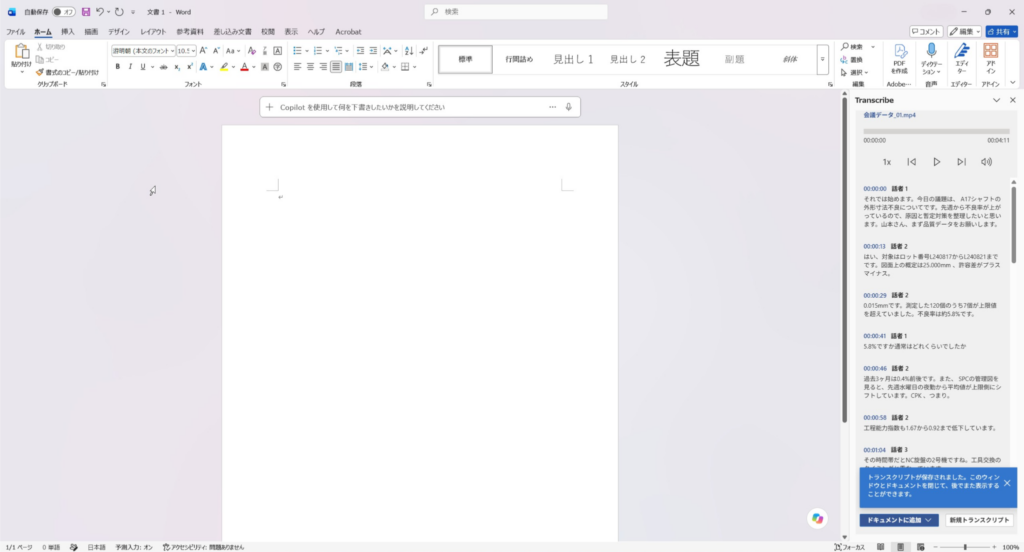Toggle Focus mode (フォーカス) in status bar
Viewport: 1024px width, 552px height.
[x=849, y=547]
